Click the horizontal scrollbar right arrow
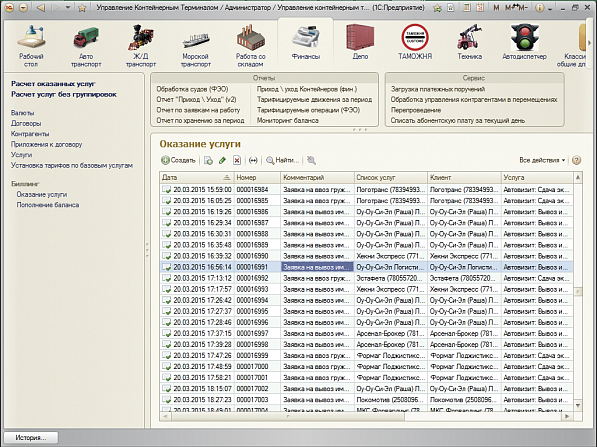This screenshot has height=447, width=597. point(567,417)
